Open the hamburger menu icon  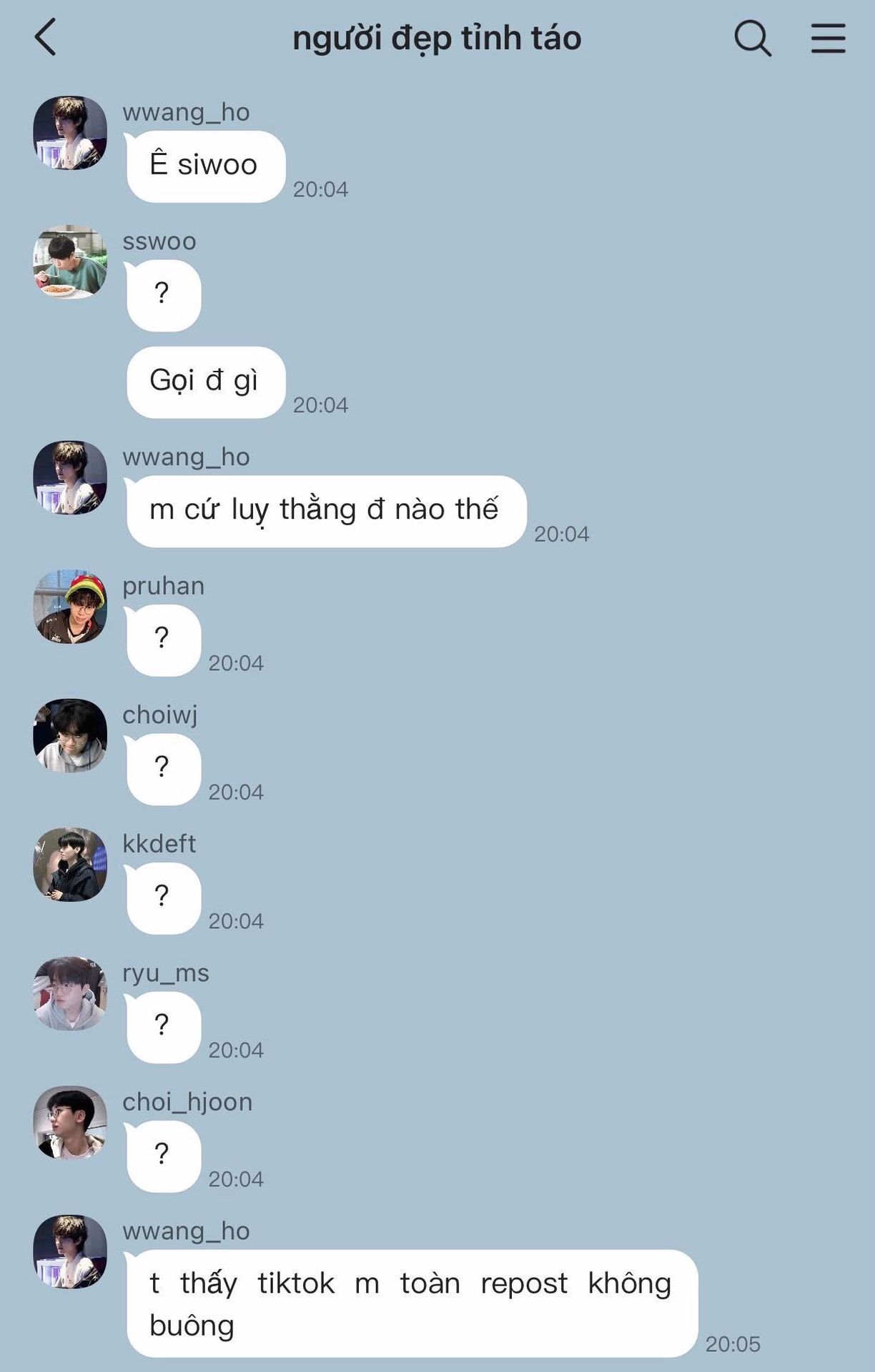pos(828,38)
